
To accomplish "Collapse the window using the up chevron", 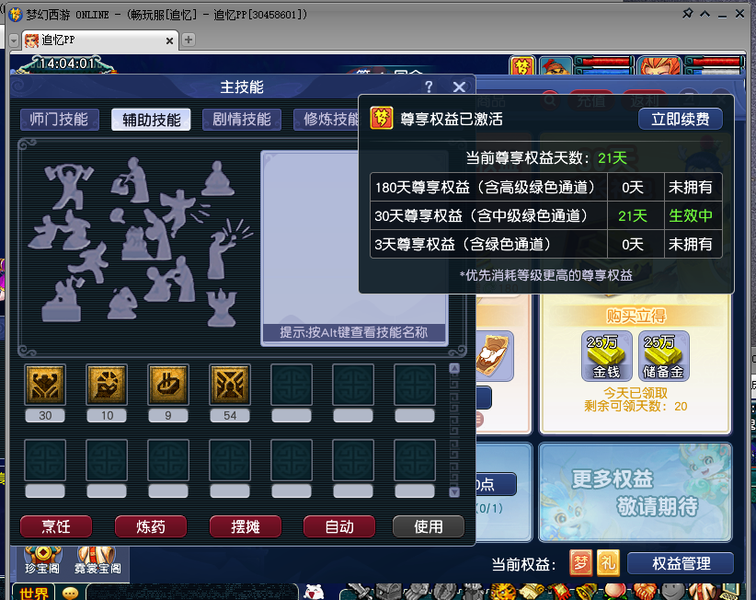I will tap(705, 14).
